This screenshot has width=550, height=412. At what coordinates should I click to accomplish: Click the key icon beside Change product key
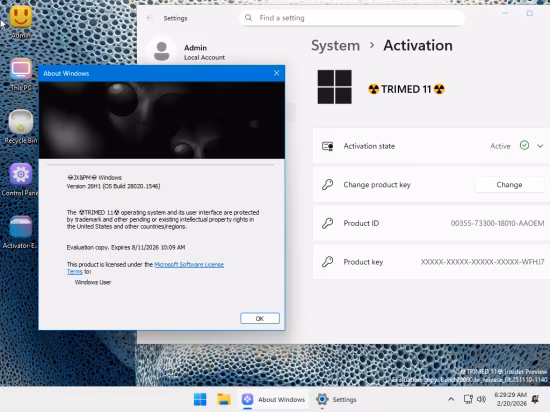coord(328,184)
